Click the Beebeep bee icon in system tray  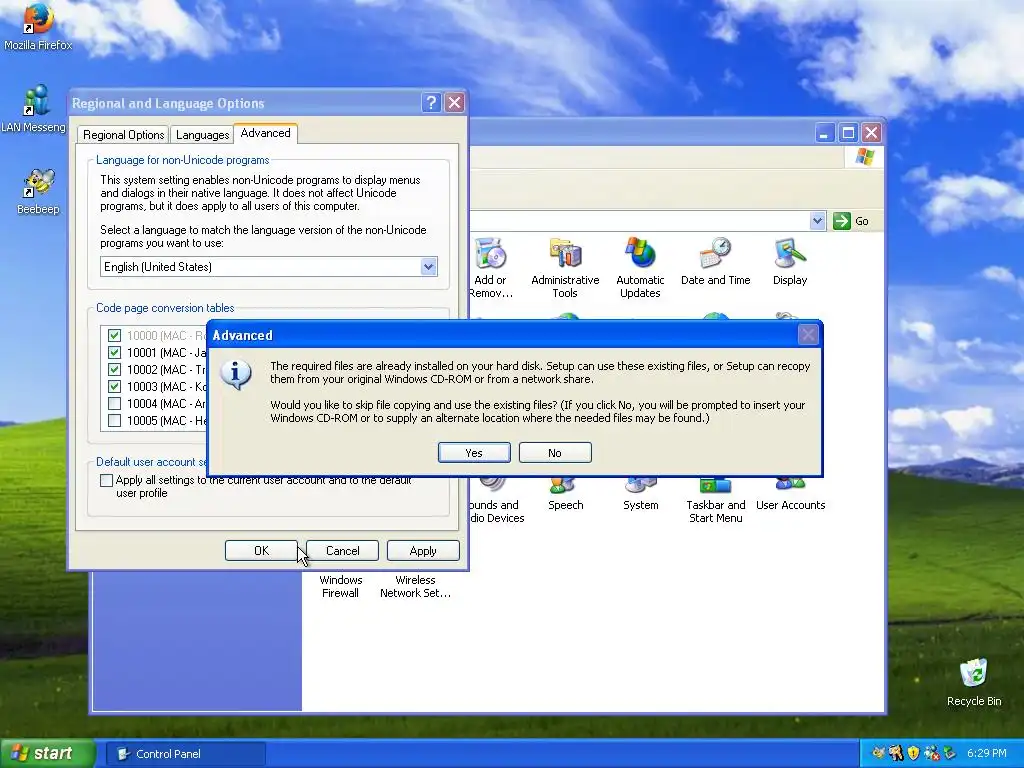(878, 753)
